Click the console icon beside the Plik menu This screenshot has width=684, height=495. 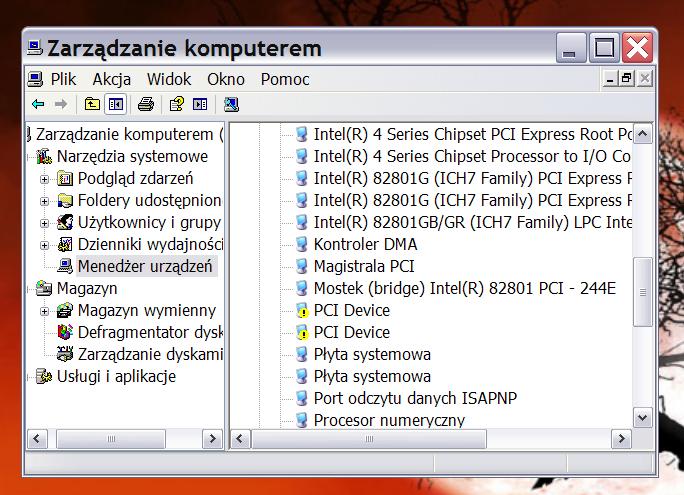tap(35, 79)
